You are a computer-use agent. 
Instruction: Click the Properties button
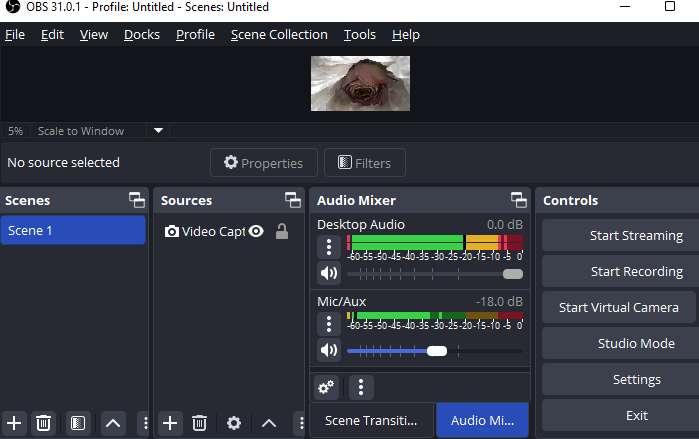(263, 163)
